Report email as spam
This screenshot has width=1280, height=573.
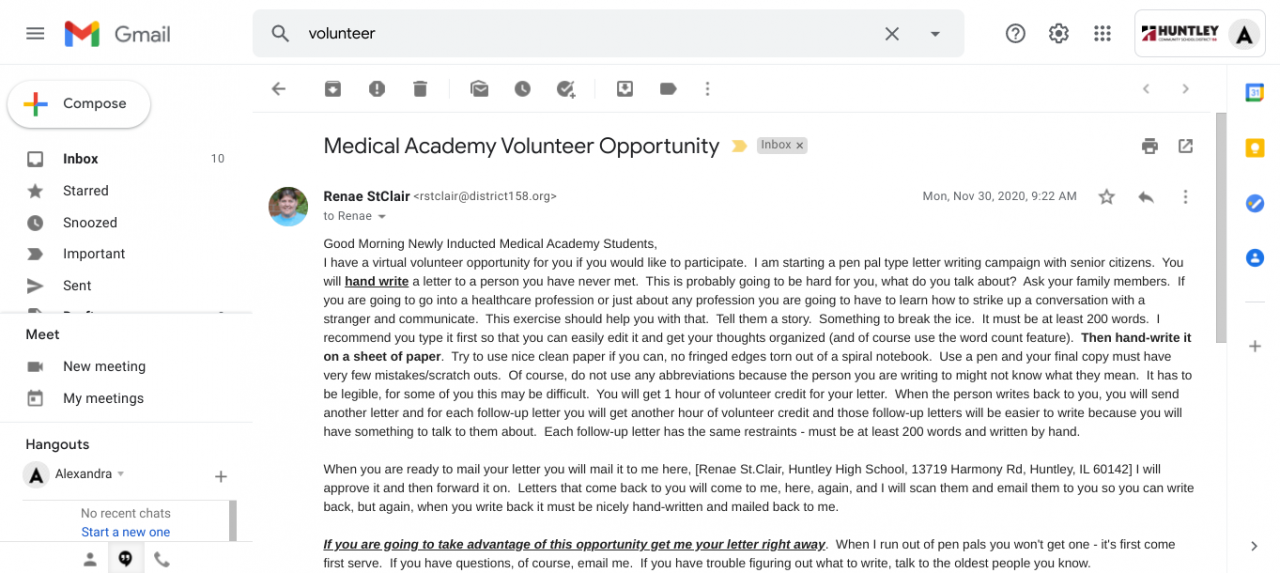tap(377, 89)
